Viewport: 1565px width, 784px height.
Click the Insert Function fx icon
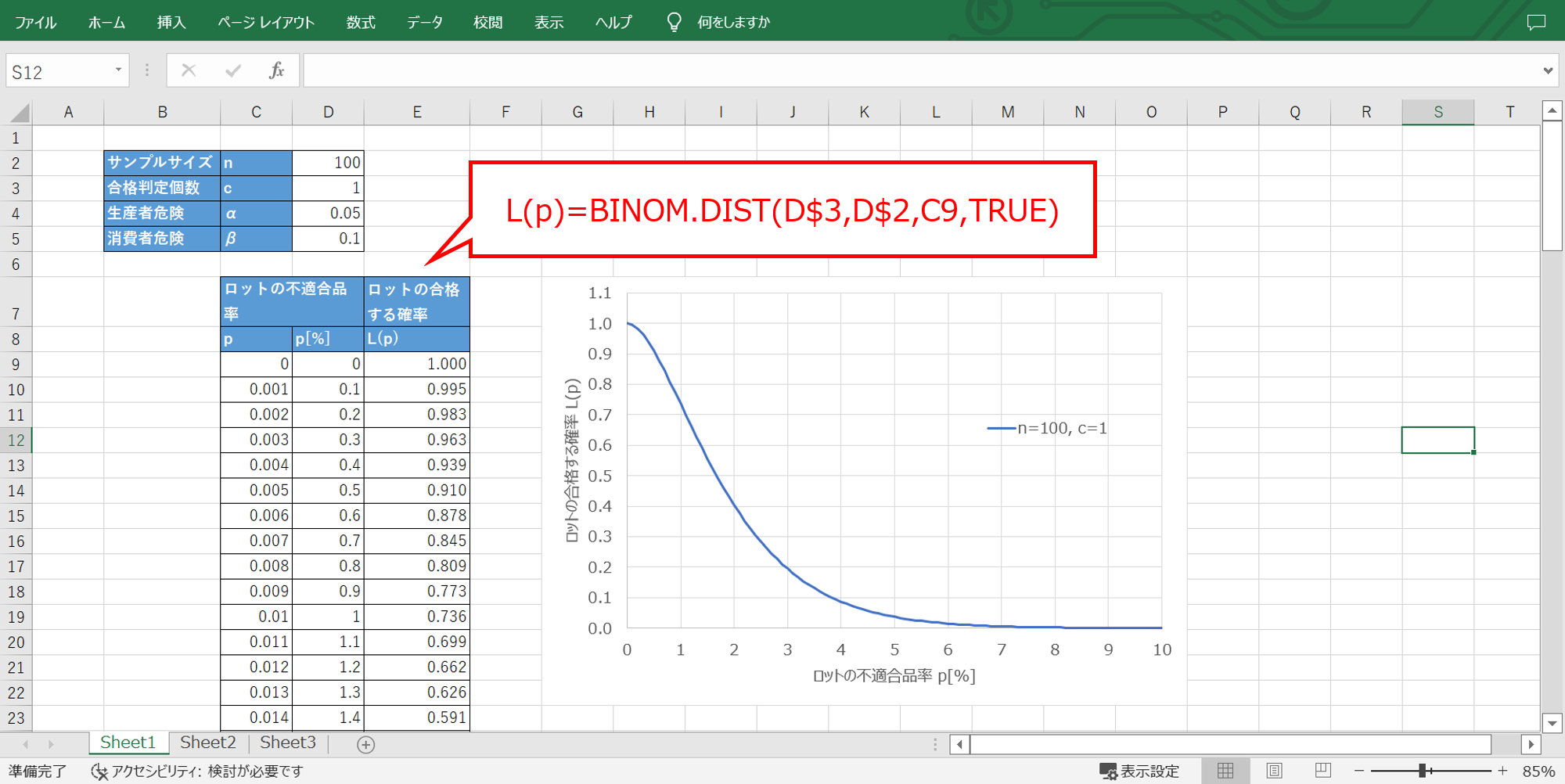point(276,71)
